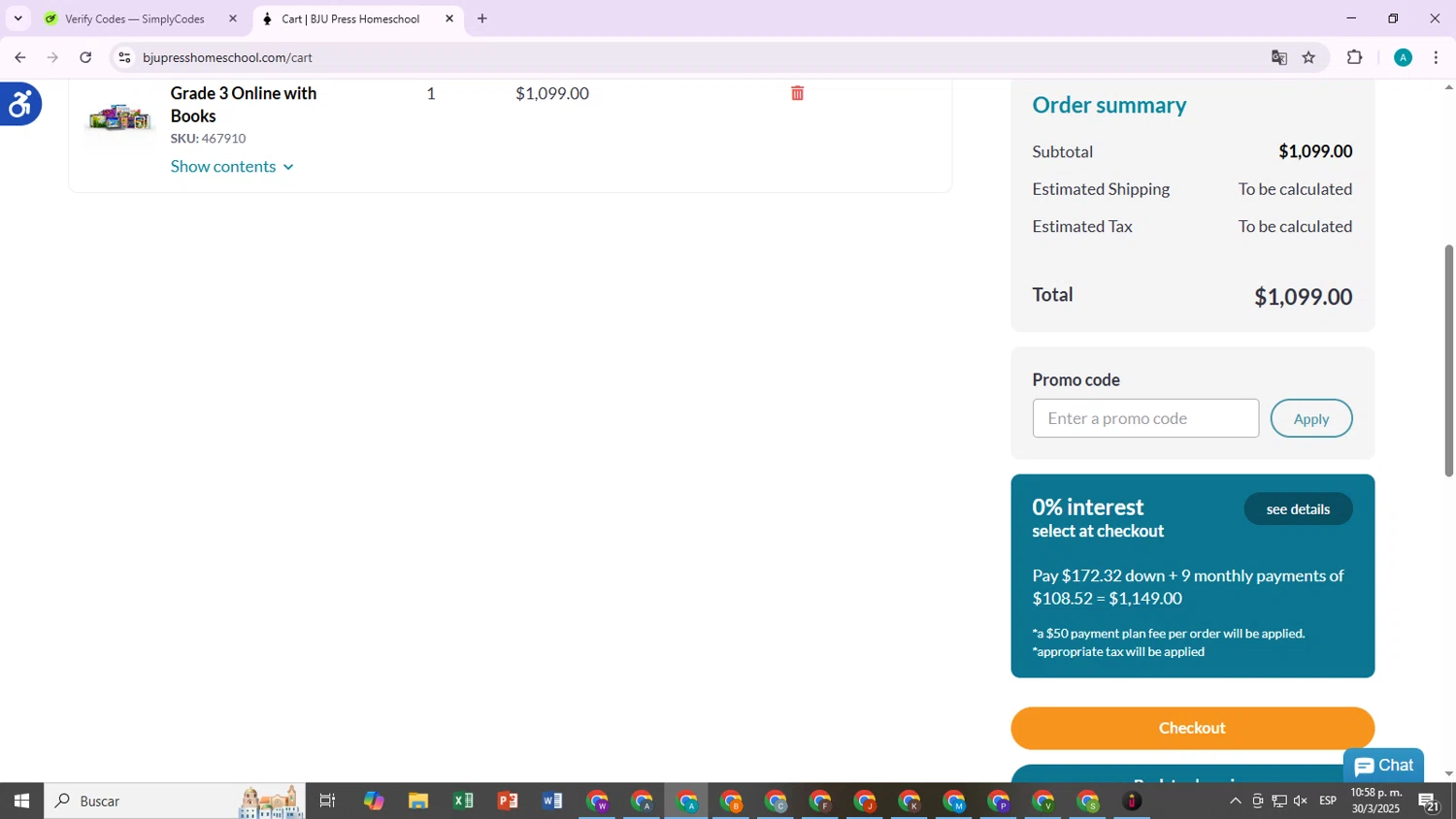Open Chrome profile S in taskbar
This screenshot has width=1456, height=819.
pyautogui.click(x=1088, y=802)
